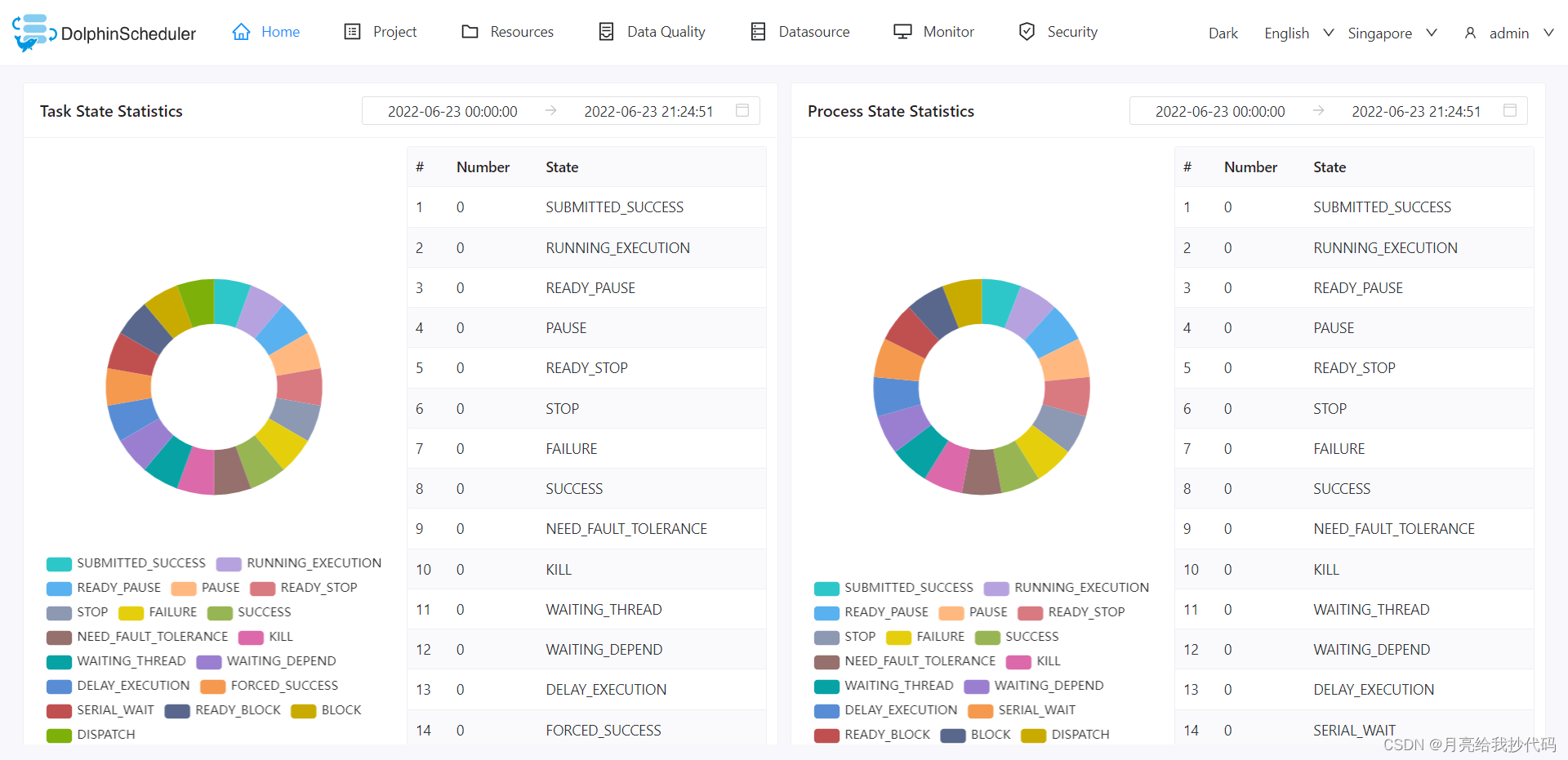1568x760 pixels.
Task: Click the admin dropdown chevron arrow
Action: (x=1548, y=33)
